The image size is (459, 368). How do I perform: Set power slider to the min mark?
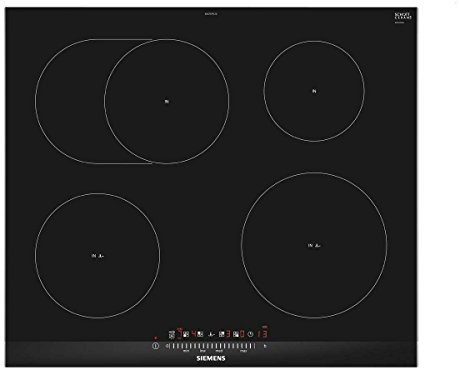tap(187, 351)
